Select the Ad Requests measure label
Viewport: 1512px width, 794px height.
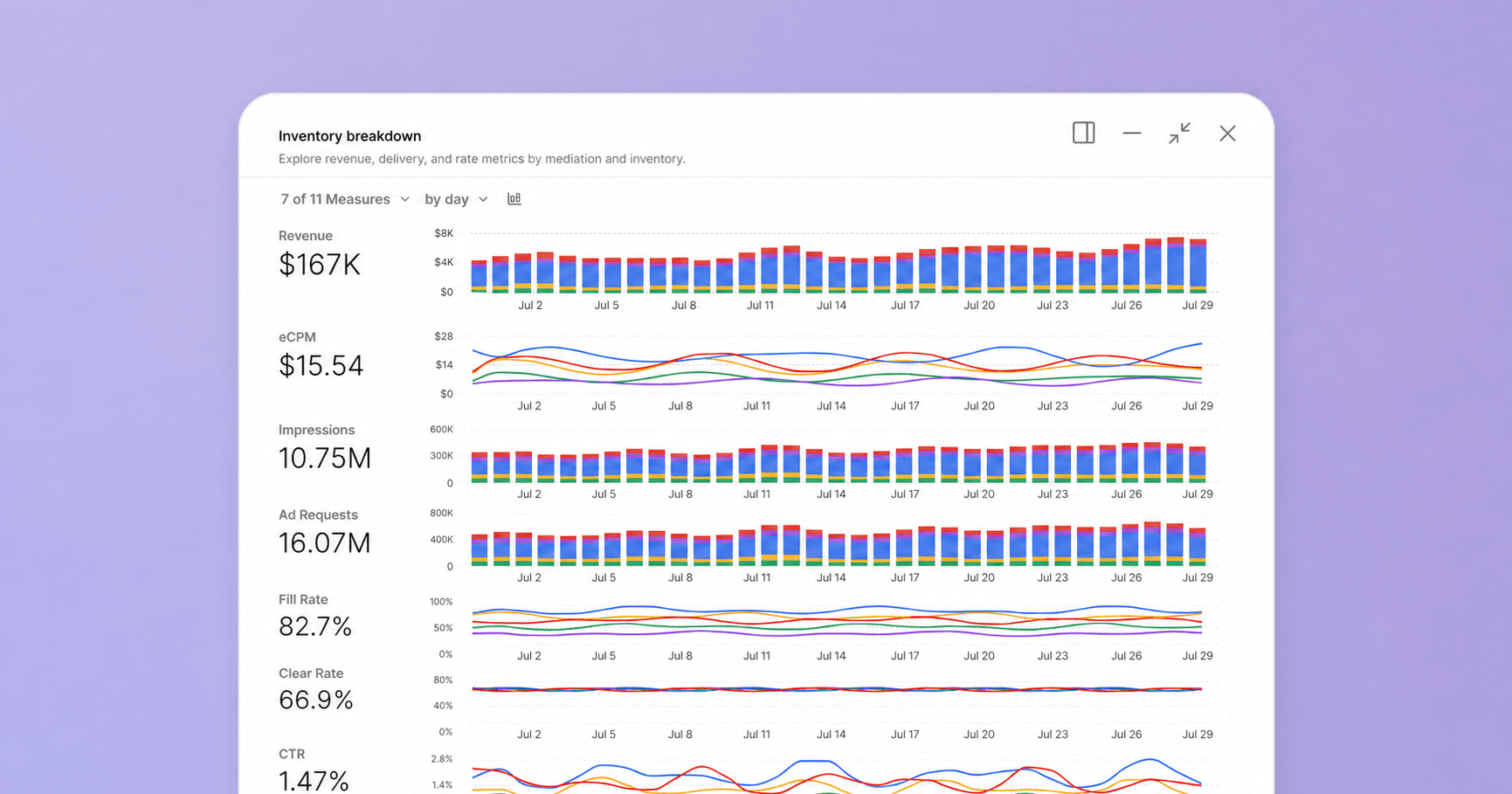point(318,514)
